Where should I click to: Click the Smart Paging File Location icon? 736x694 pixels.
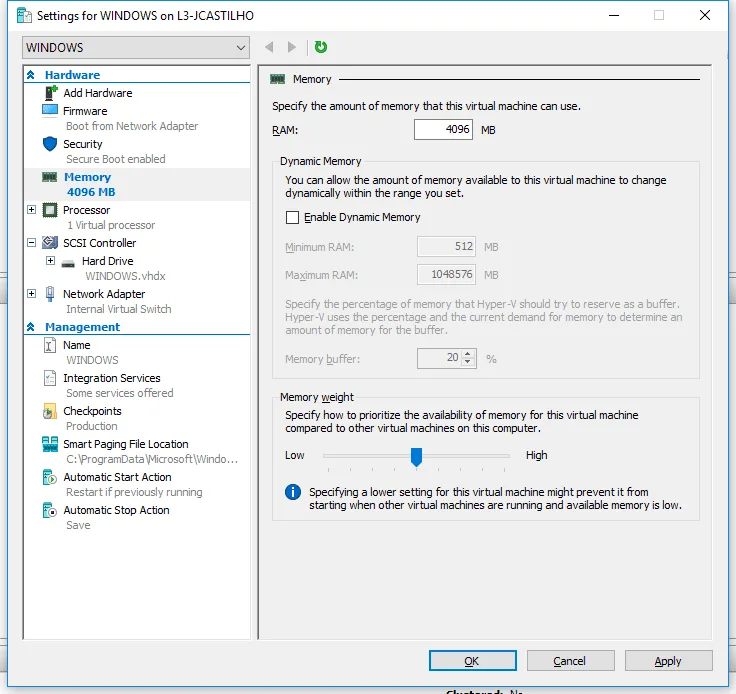pyautogui.click(x=50, y=444)
